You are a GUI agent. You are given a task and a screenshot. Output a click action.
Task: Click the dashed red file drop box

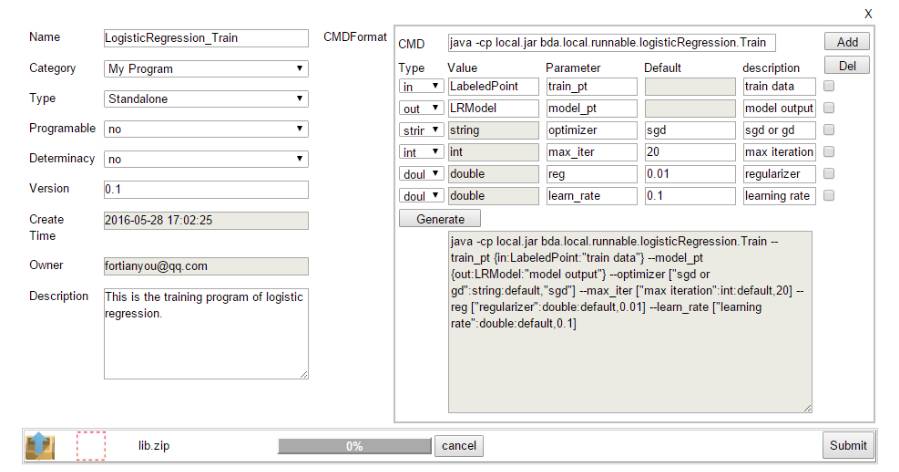pyautogui.click(x=91, y=446)
